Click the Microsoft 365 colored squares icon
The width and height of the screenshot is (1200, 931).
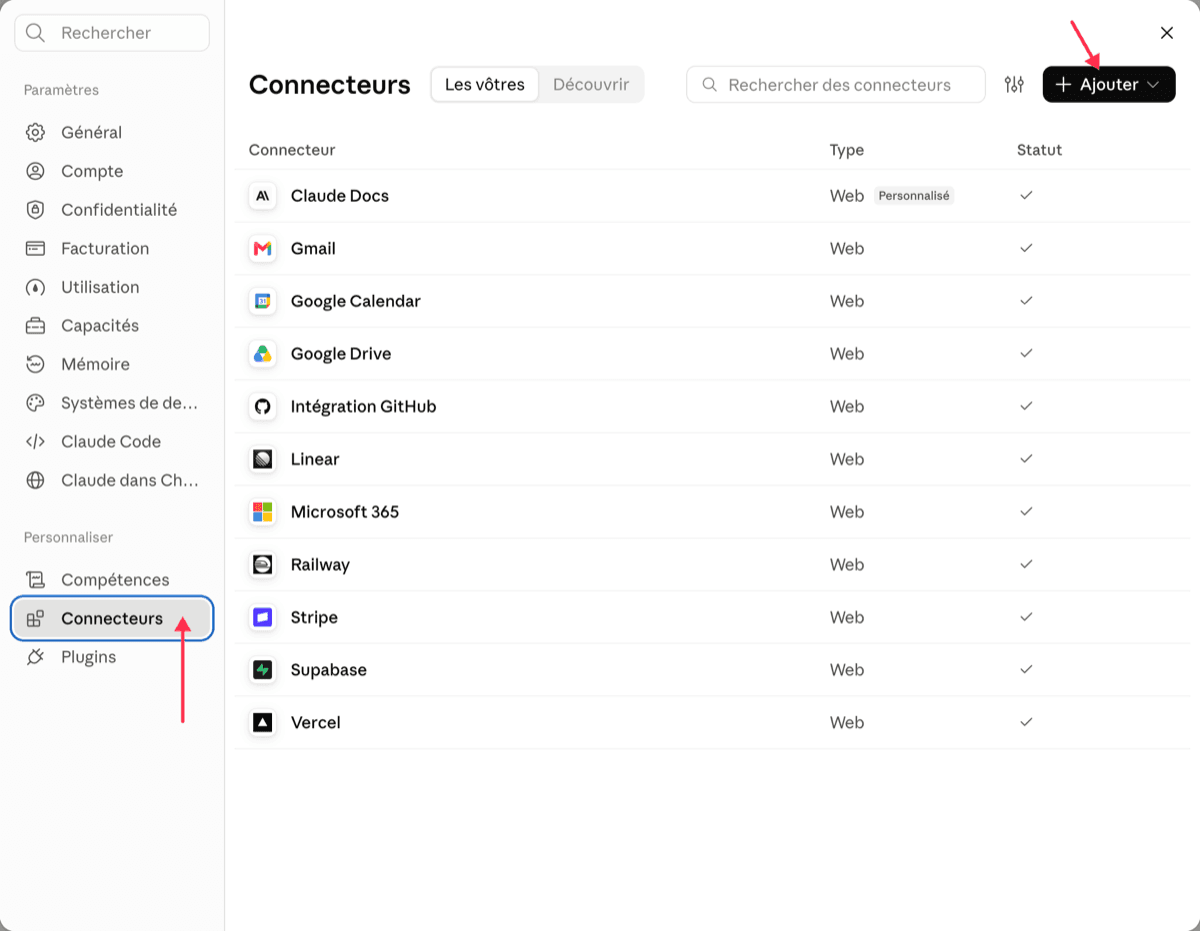pos(263,512)
